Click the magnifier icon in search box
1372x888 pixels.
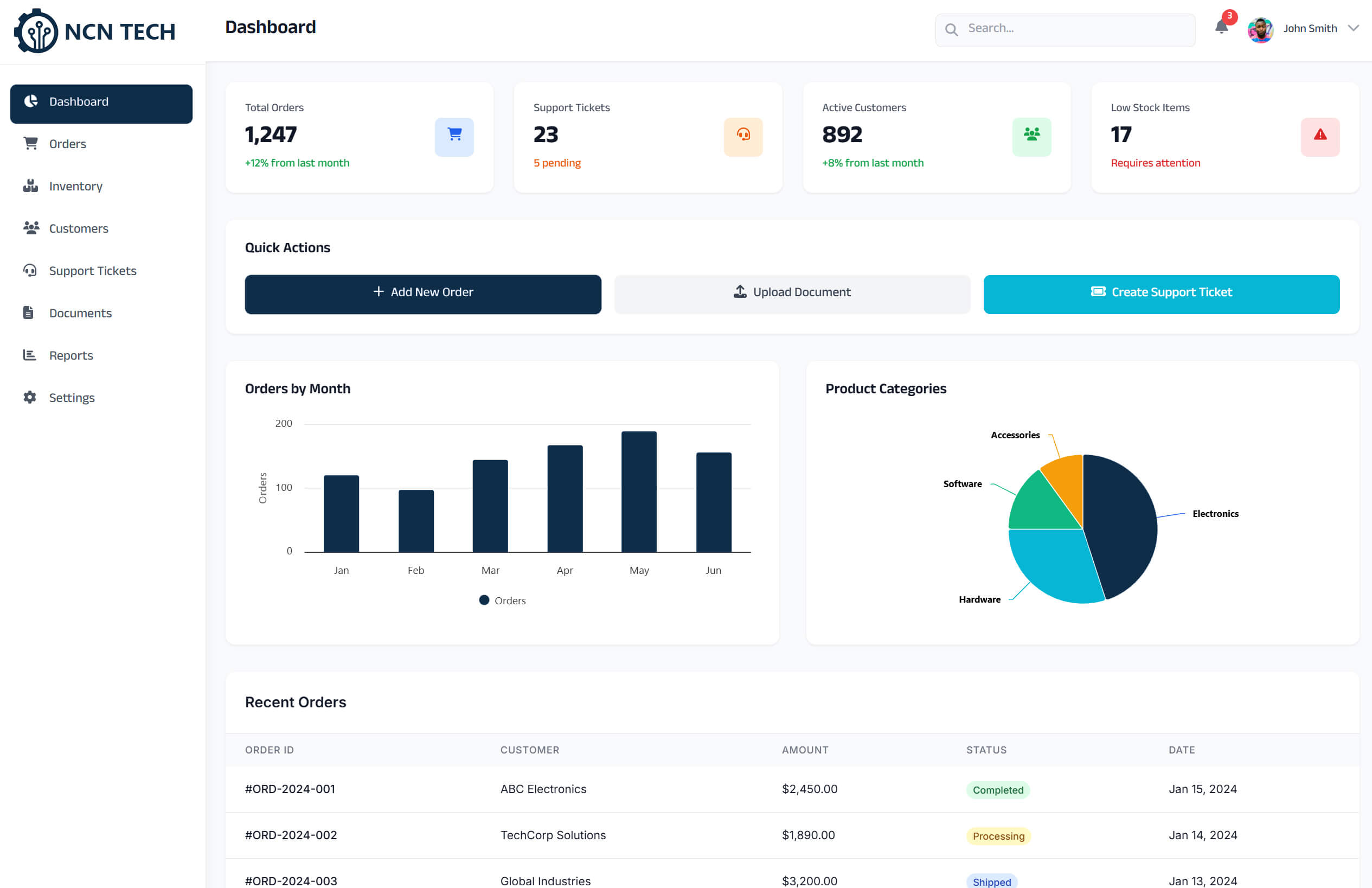[951, 29]
